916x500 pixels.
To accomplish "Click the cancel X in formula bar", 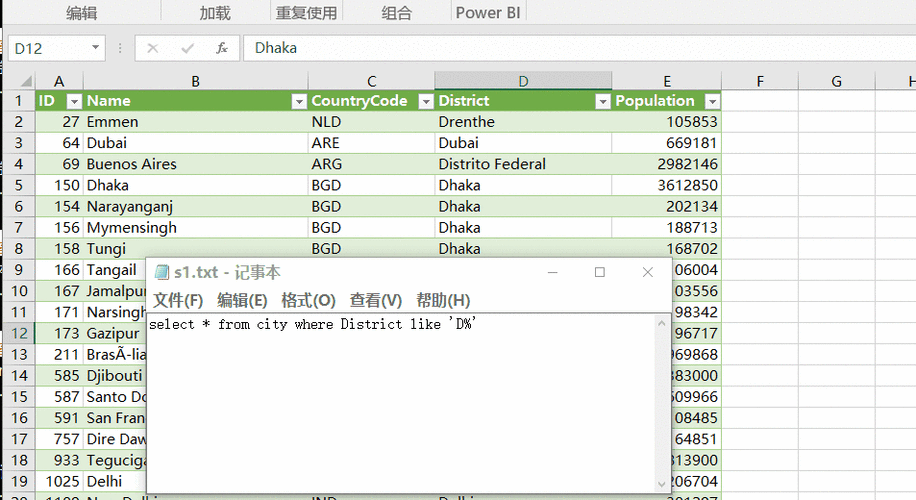I will click(x=152, y=48).
